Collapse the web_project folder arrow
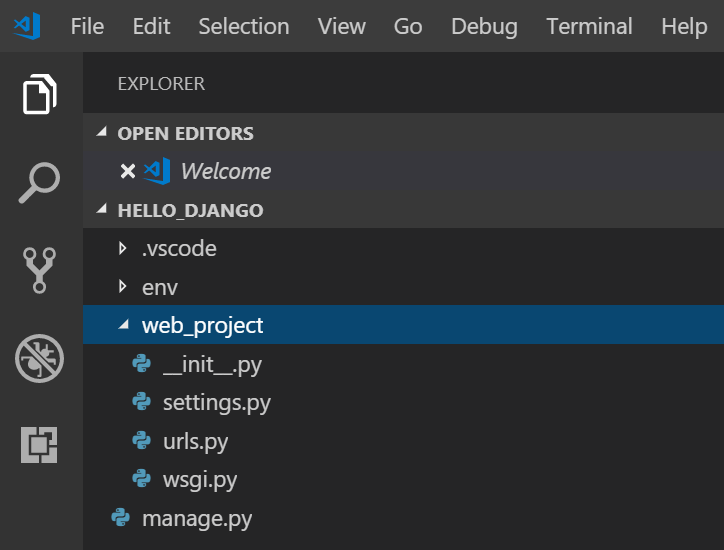 124,325
